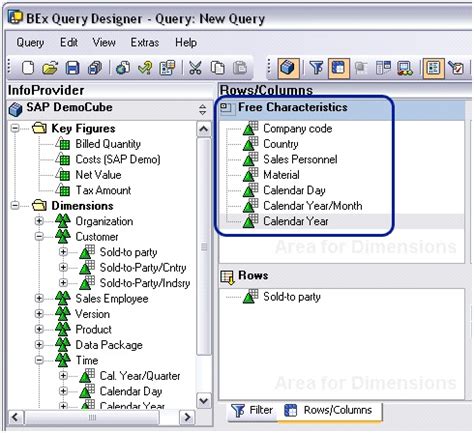Select Company code in Free Characteristics

coord(297,129)
